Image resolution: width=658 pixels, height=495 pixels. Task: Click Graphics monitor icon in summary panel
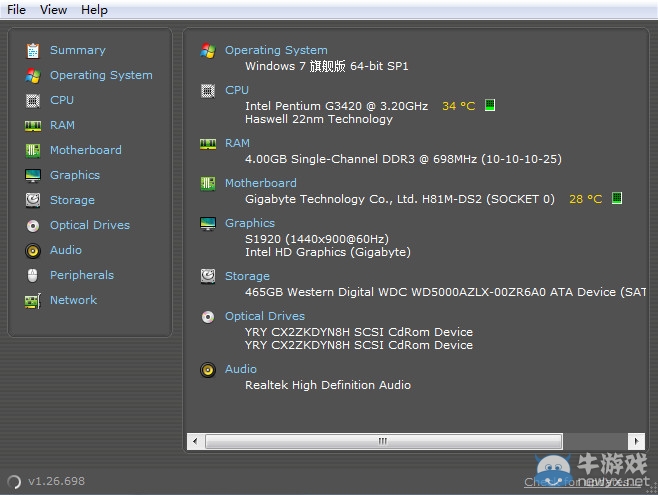208,224
